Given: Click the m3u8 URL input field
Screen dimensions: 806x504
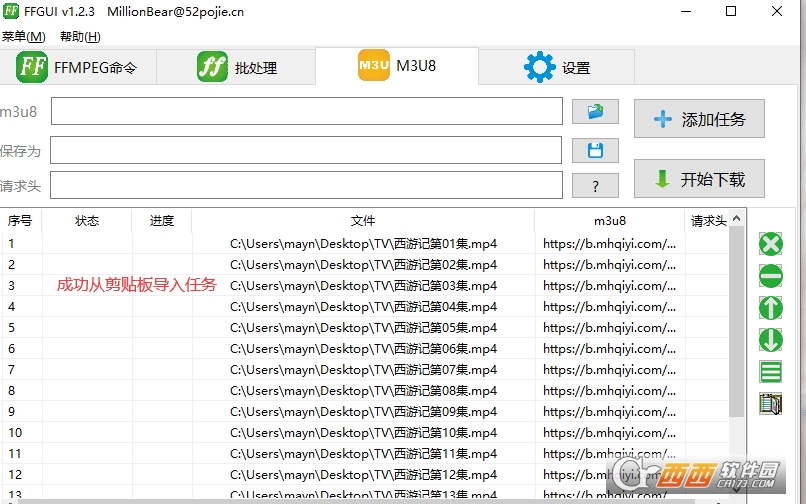Looking at the screenshot, I should 306,111.
